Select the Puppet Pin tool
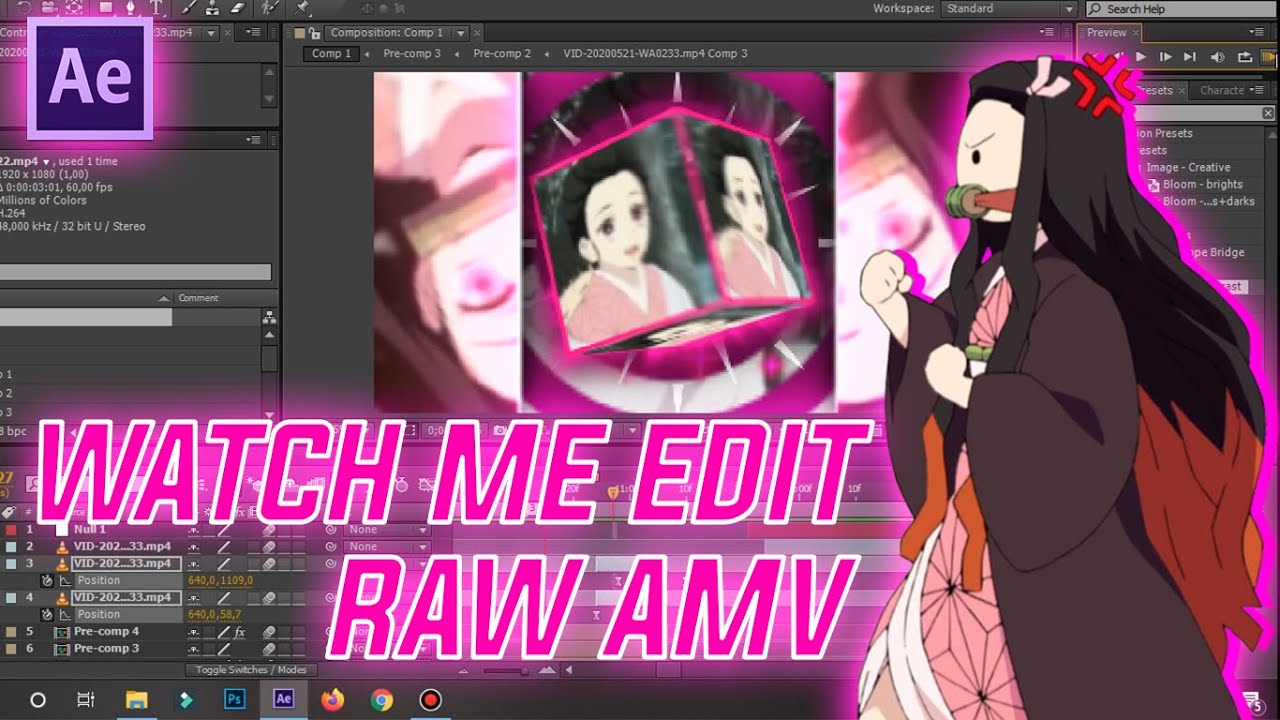The image size is (1280, 720). coord(300,7)
